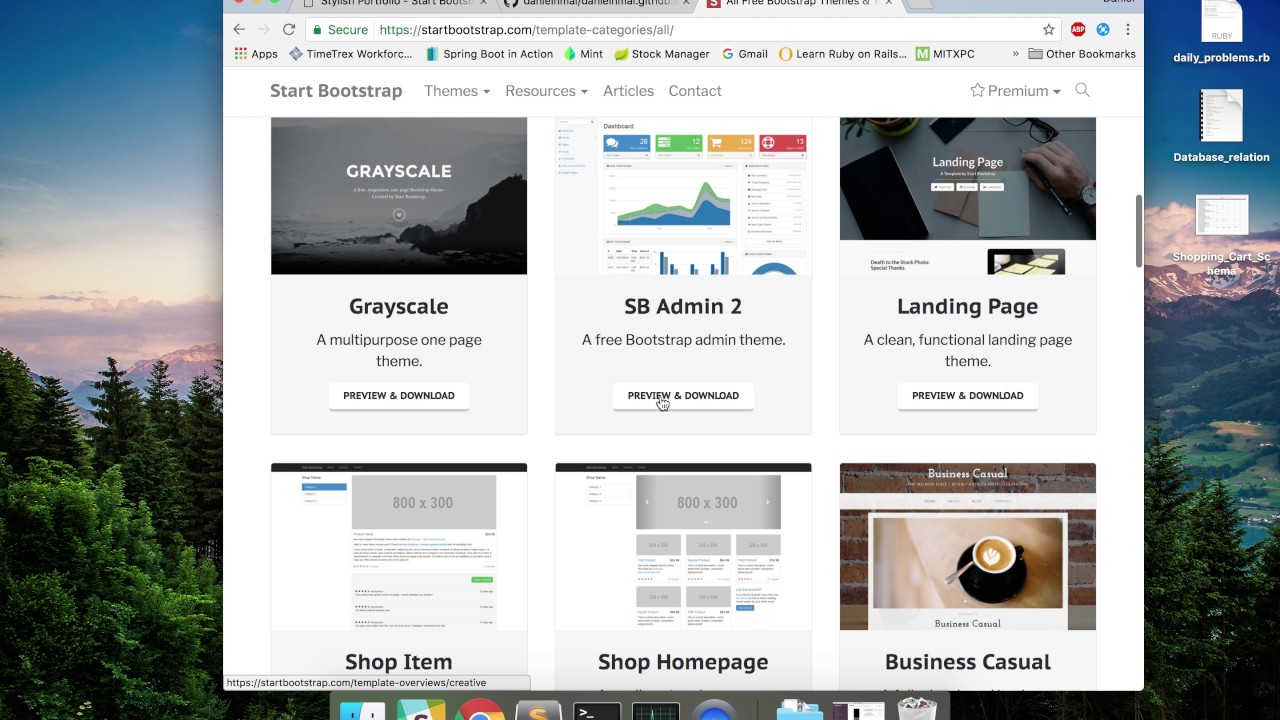Open Finder from the Dock
The image size is (1280, 720).
(362, 709)
